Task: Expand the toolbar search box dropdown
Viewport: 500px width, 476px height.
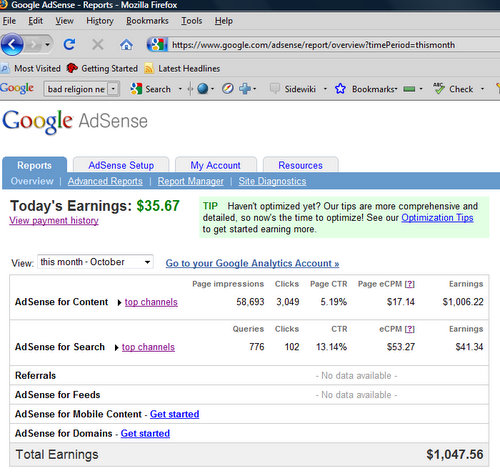Action: 113,89
